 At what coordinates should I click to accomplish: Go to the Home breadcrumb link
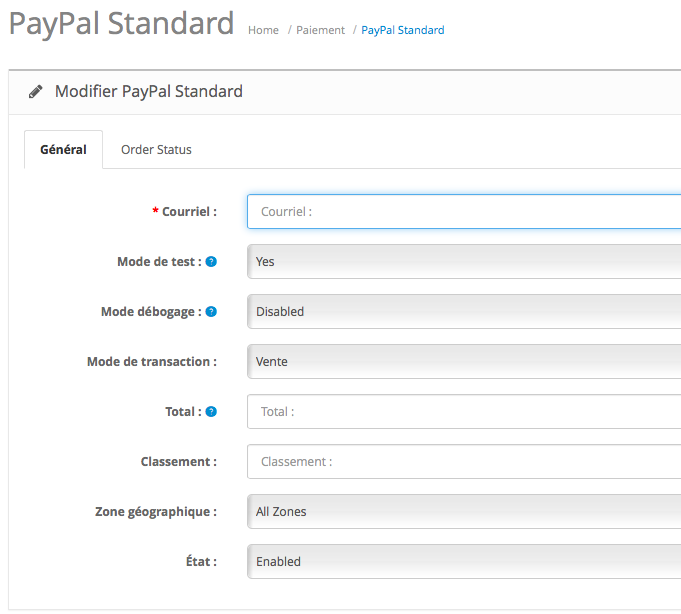click(263, 30)
